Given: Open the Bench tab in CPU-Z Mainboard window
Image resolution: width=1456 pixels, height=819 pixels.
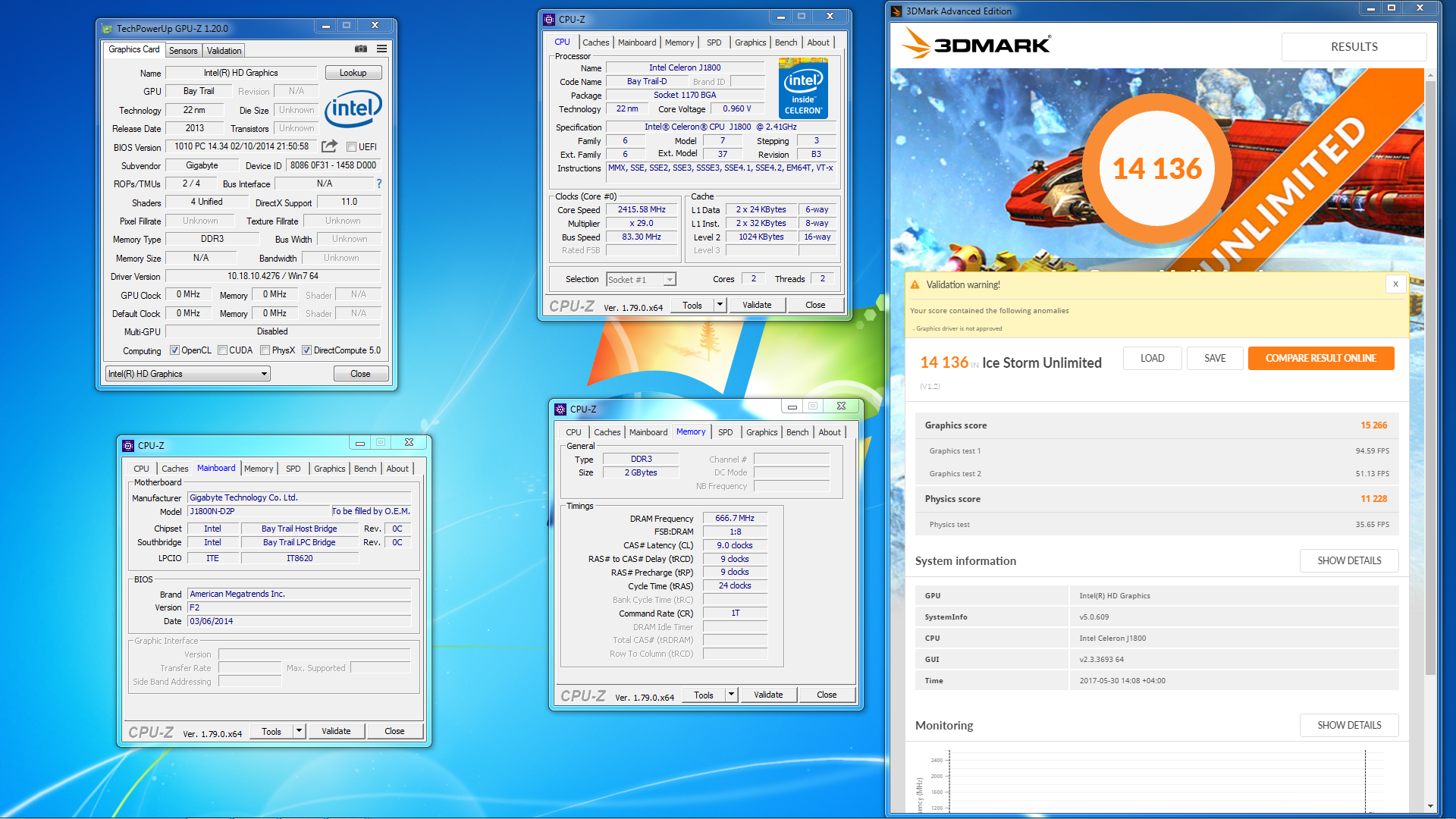Looking at the screenshot, I should coord(365,469).
